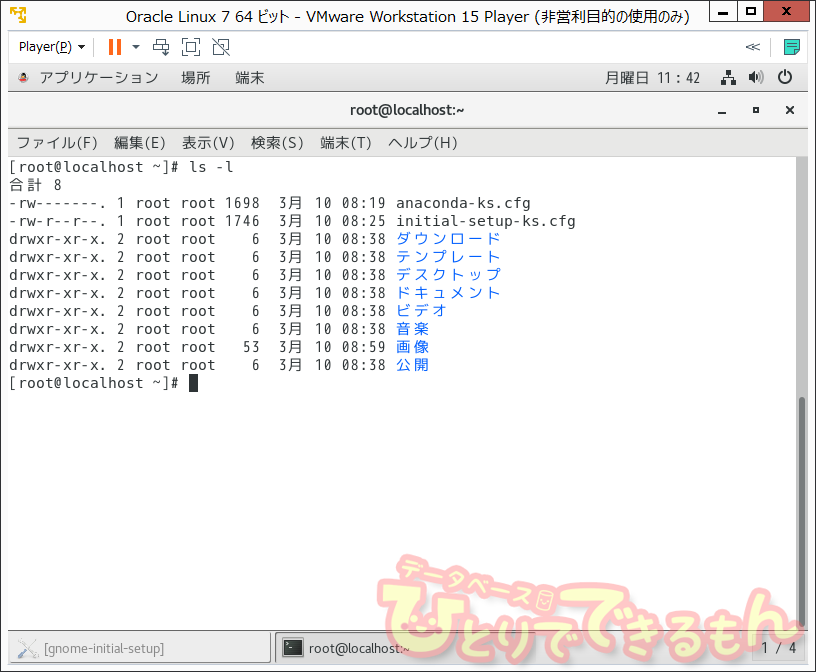Click the workspace switcher showing 1 / 4
Image resolution: width=816 pixels, height=672 pixels.
[778, 648]
